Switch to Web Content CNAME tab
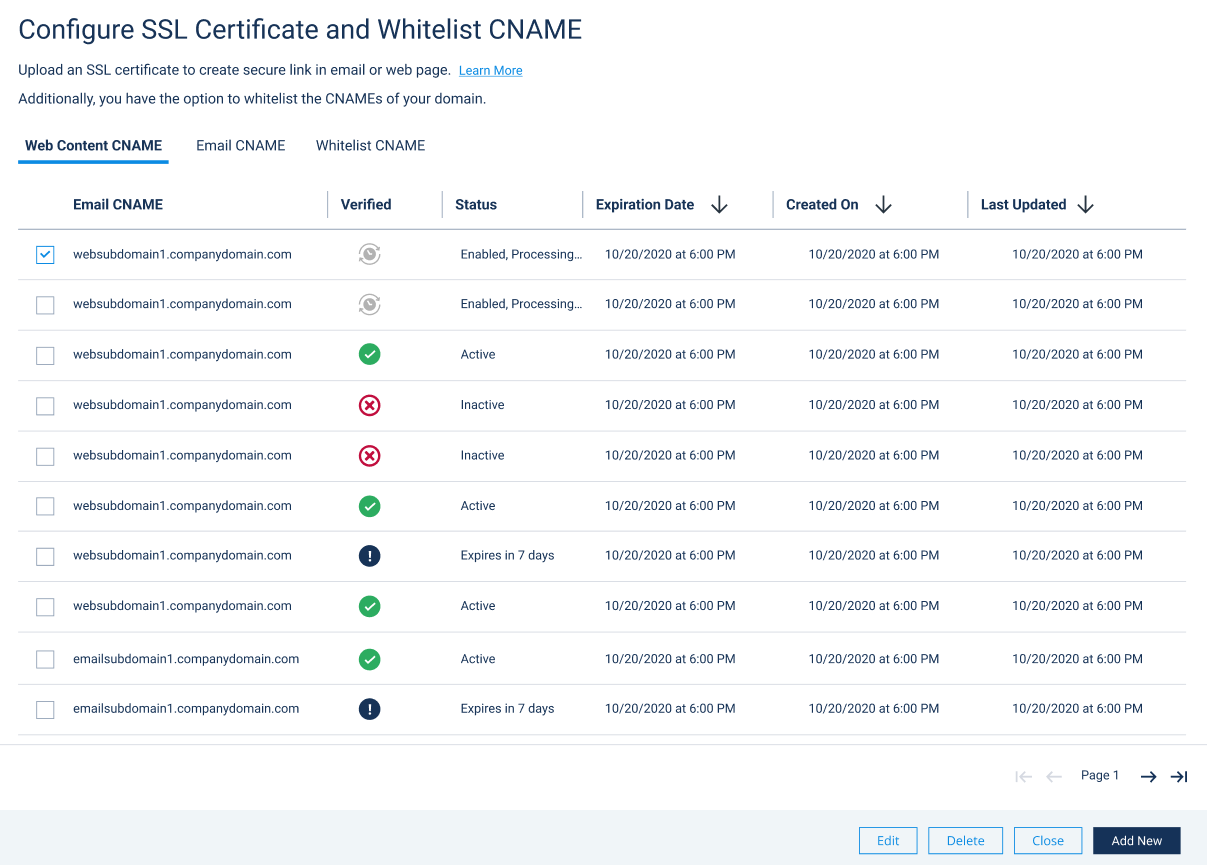 tap(93, 145)
